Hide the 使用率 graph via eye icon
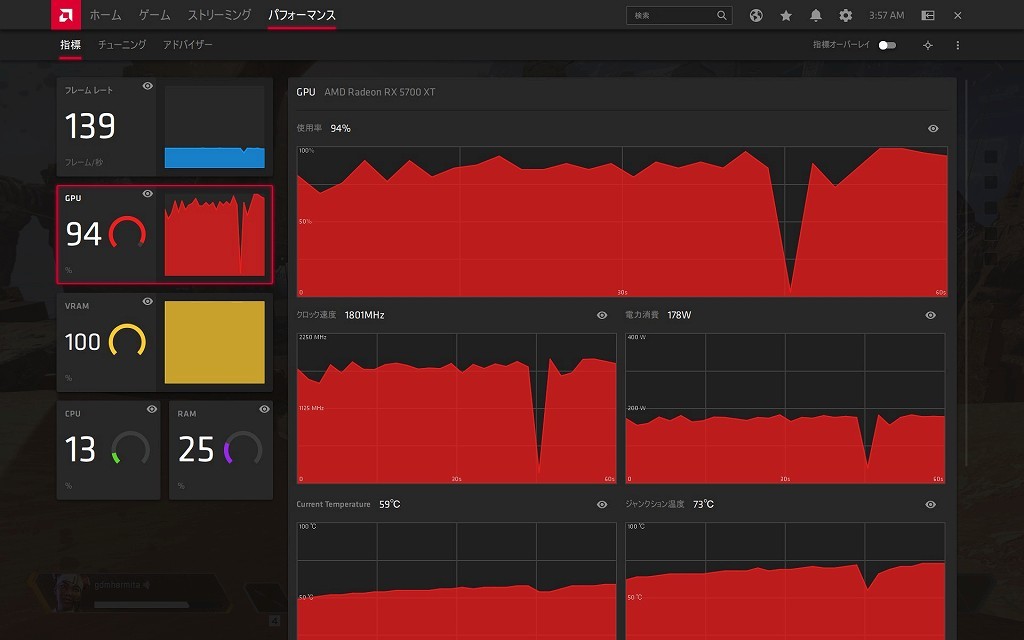 (x=933, y=128)
